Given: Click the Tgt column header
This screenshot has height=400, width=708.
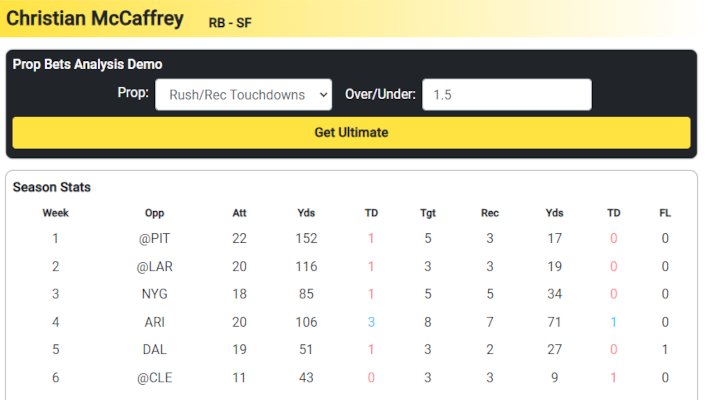Looking at the screenshot, I should point(428,213).
